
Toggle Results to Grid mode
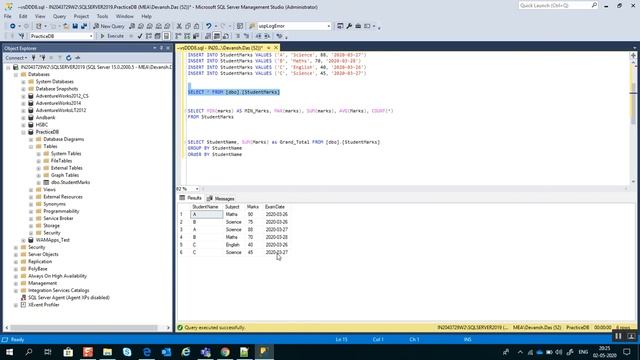pos(217,36)
